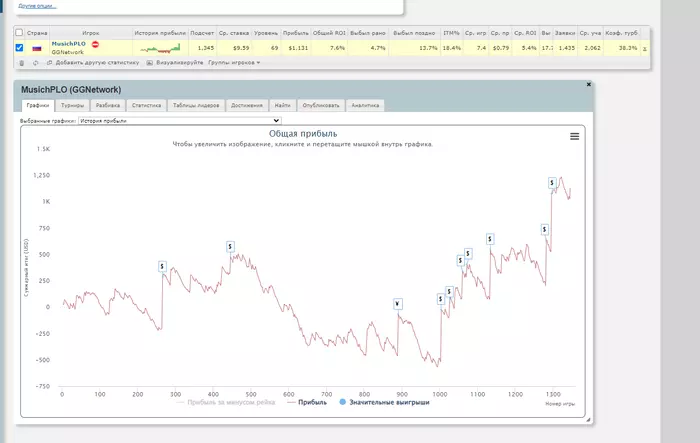The height and width of the screenshot is (443, 700).
Task: Close the MusichPLO (GGNetwork) panel
Action: coord(588,84)
